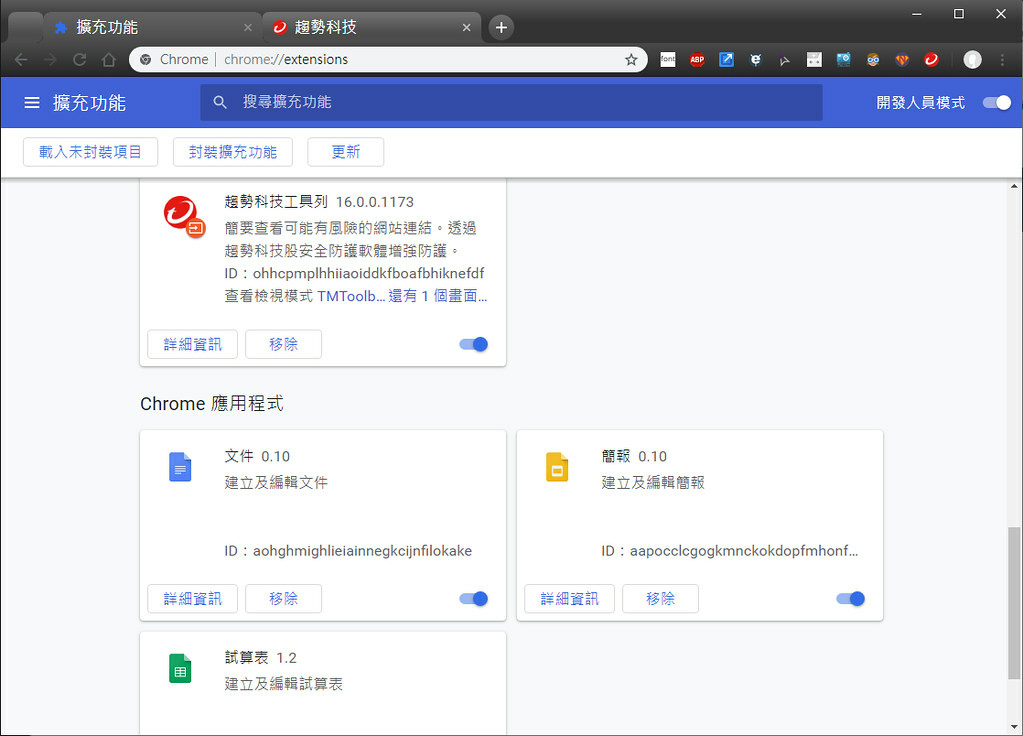Click 還有 1 個畫面 link
Viewport: 1023px width, 736px height.
click(x=438, y=296)
